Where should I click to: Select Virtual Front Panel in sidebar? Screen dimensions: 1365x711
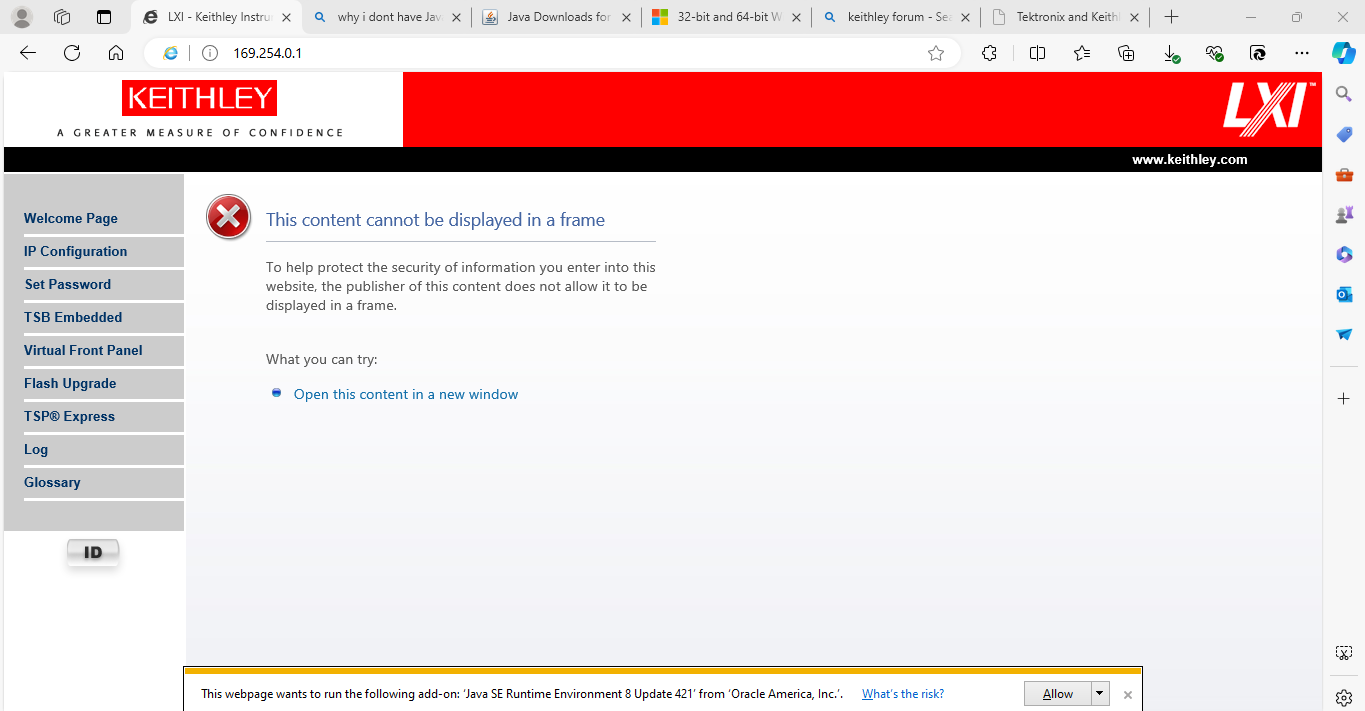[83, 350]
